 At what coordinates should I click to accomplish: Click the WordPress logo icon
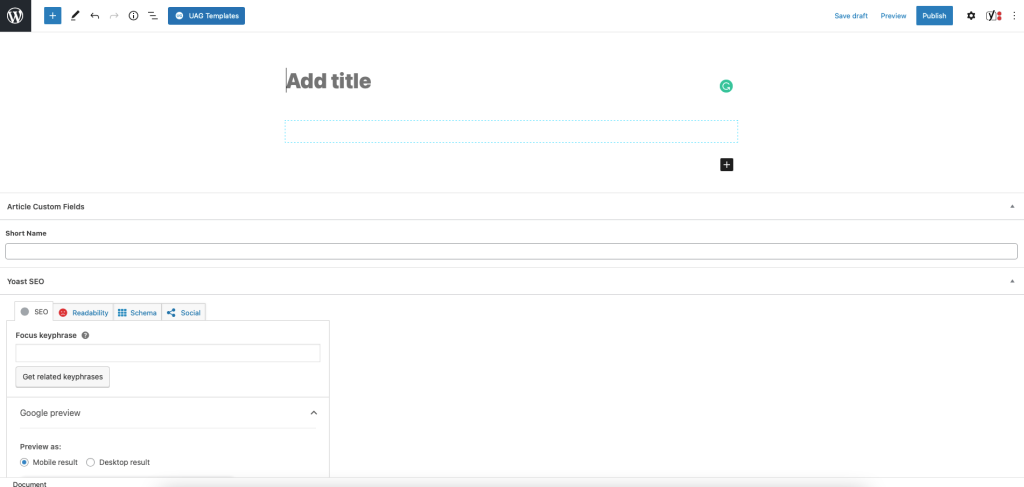point(16,16)
